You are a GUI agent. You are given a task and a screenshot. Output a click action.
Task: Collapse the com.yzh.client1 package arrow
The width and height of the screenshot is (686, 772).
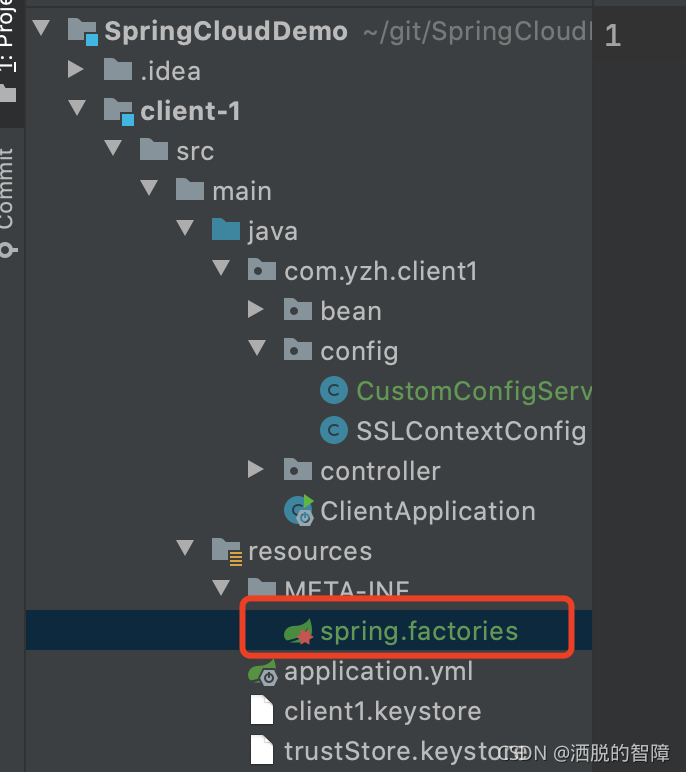[x=221, y=267]
